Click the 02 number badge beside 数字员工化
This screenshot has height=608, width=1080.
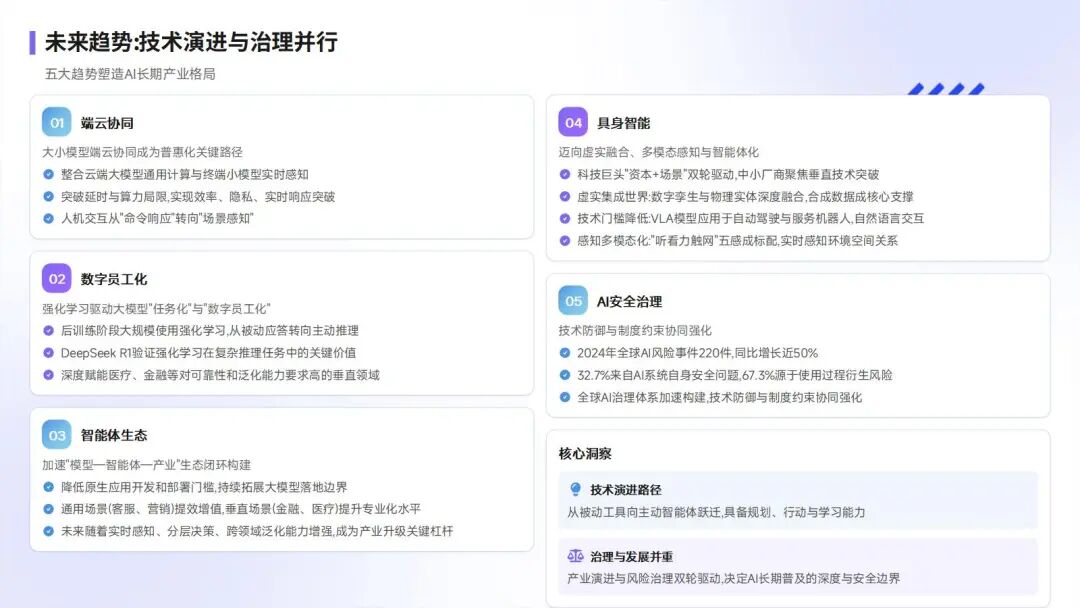[x=56, y=279]
